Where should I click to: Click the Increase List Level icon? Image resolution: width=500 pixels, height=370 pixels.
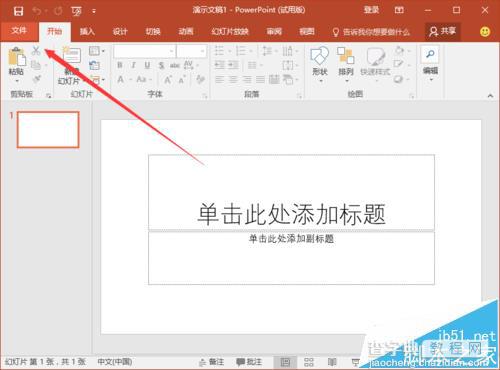(x=233, y=65)
